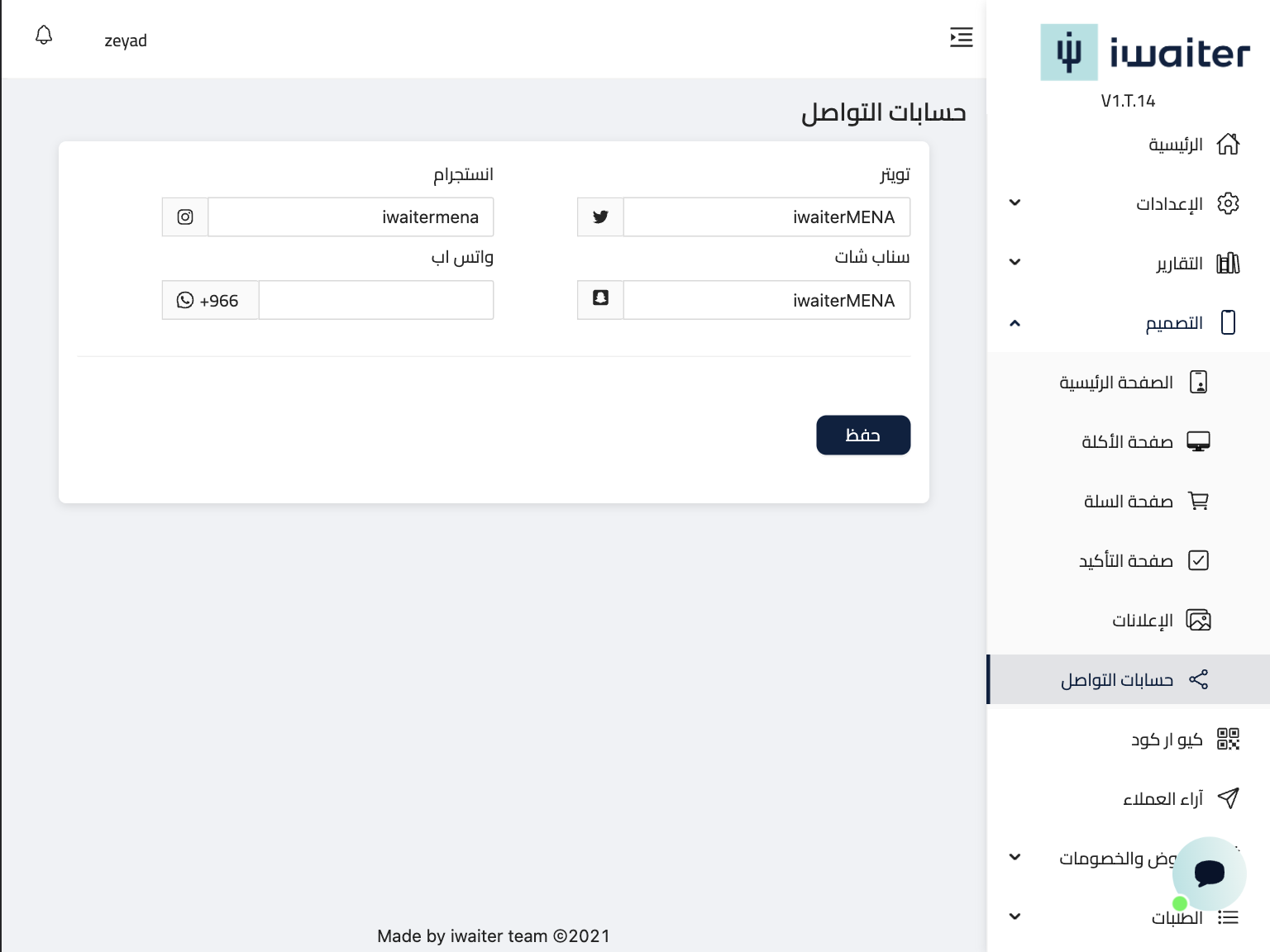Click the iwaiter logo
This screenshot has width=1270, height=952.
1144,53
